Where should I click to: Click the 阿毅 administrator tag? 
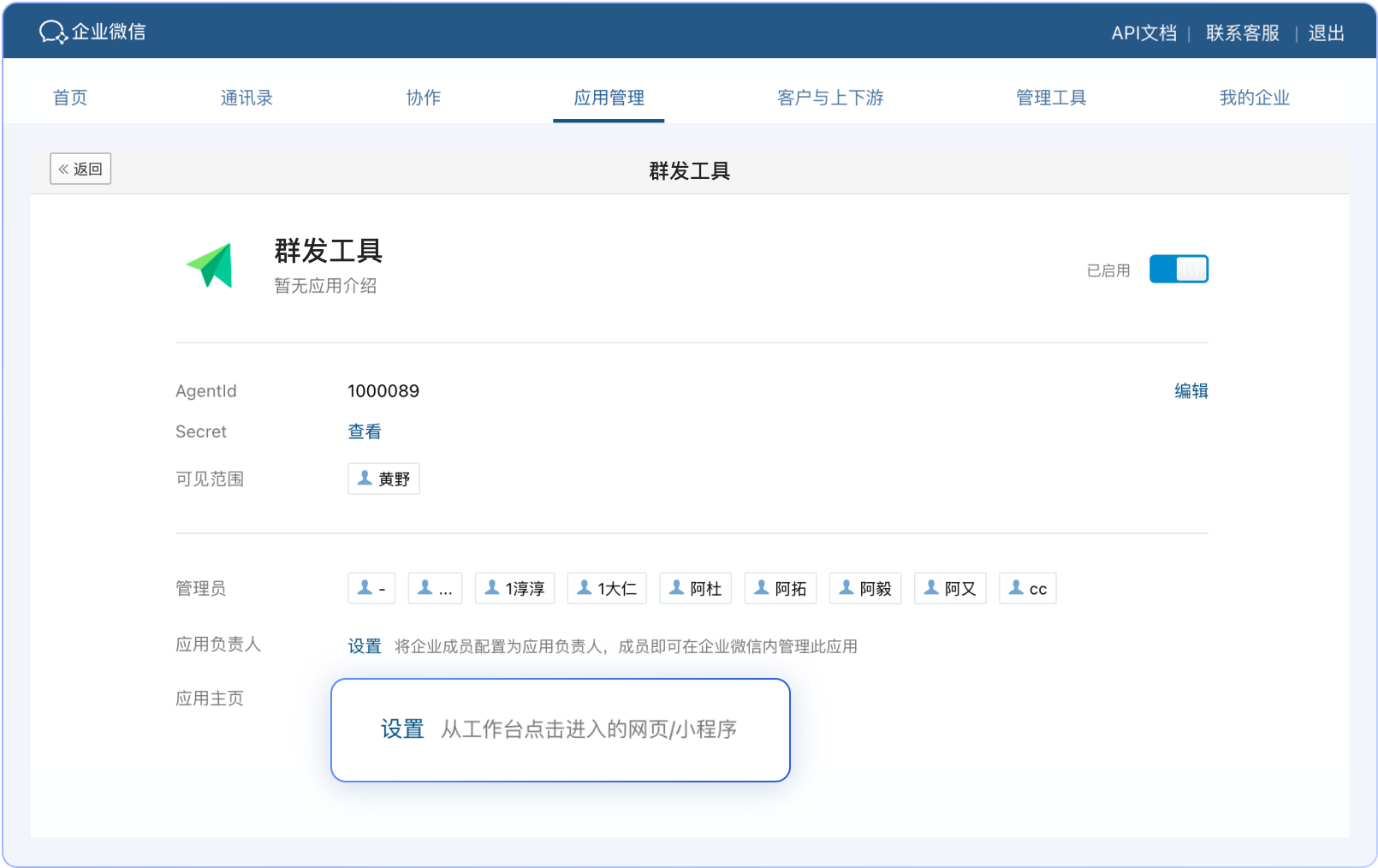tap(865, 588)
